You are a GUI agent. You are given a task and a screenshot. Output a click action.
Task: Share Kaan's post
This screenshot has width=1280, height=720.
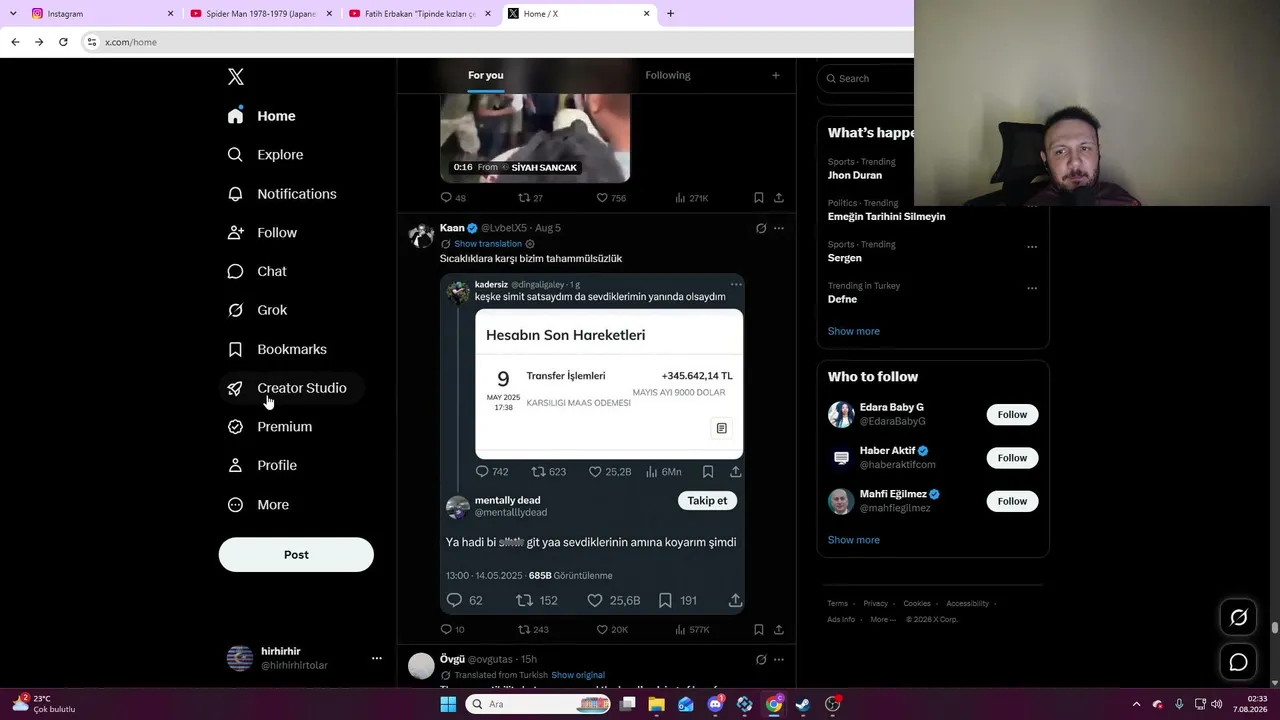click(779, 630)
